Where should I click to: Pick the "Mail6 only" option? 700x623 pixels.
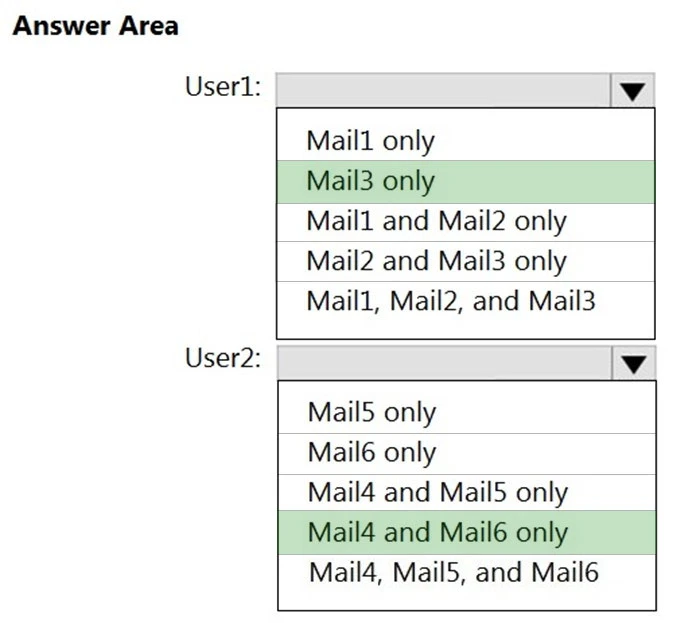(x=371, y=452)
